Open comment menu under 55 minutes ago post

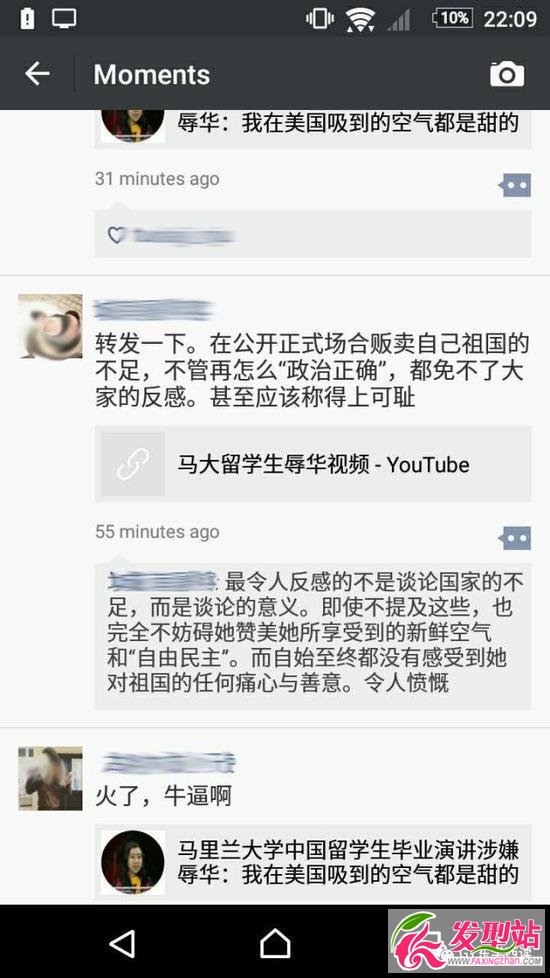[x=514, y=538]
